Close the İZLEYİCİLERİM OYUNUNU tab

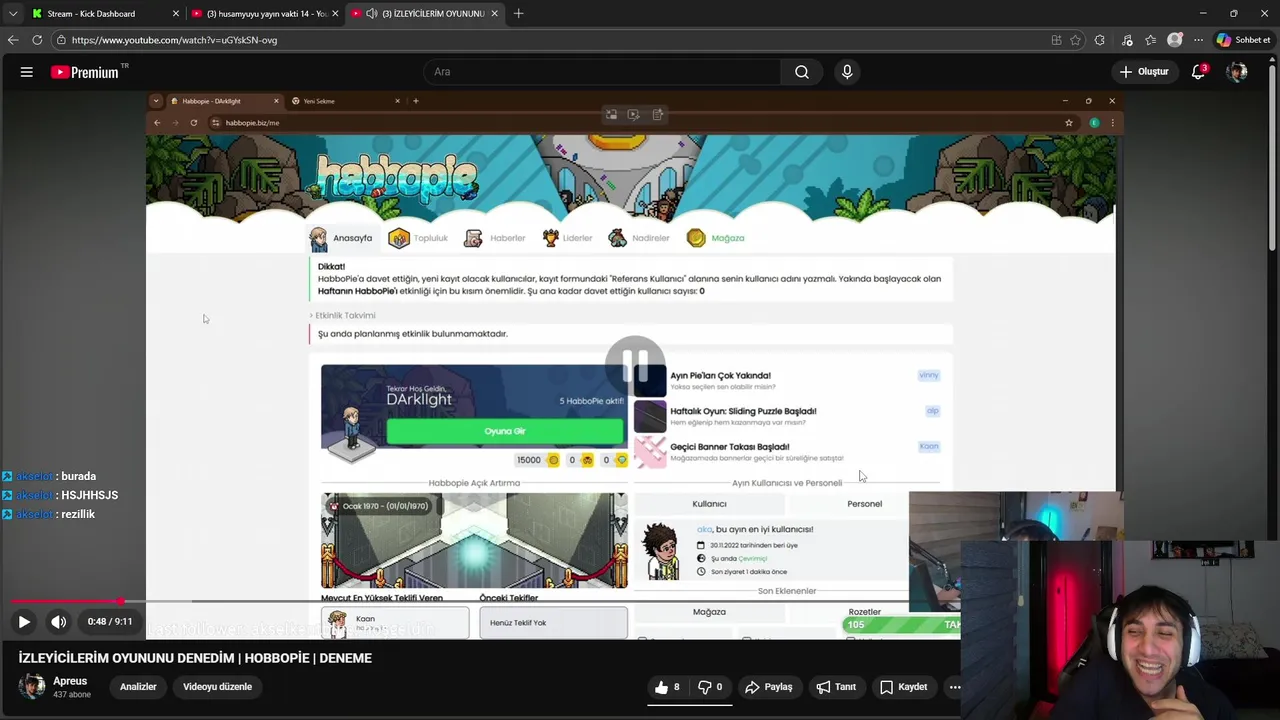[494, 14]
